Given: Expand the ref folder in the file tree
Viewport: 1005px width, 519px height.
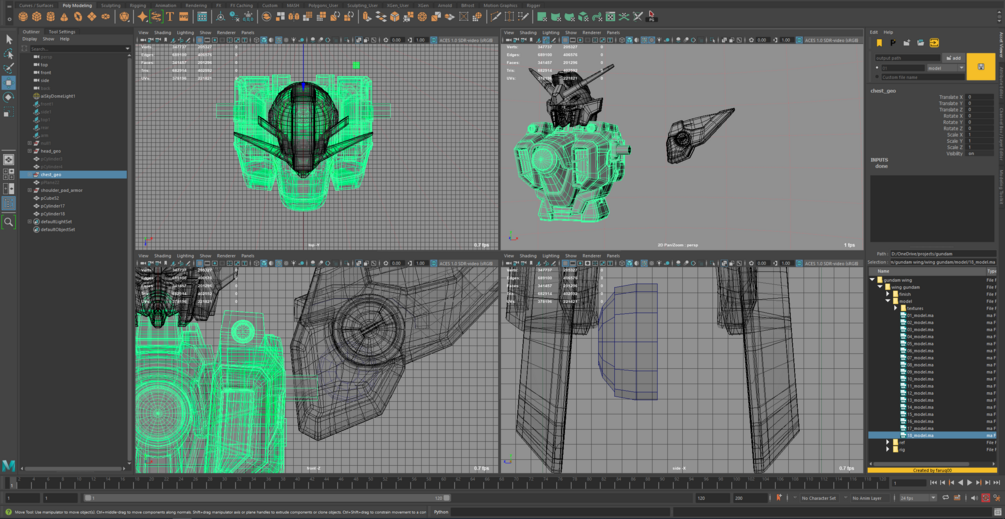Looking at the screenshot, I should 888,442.
